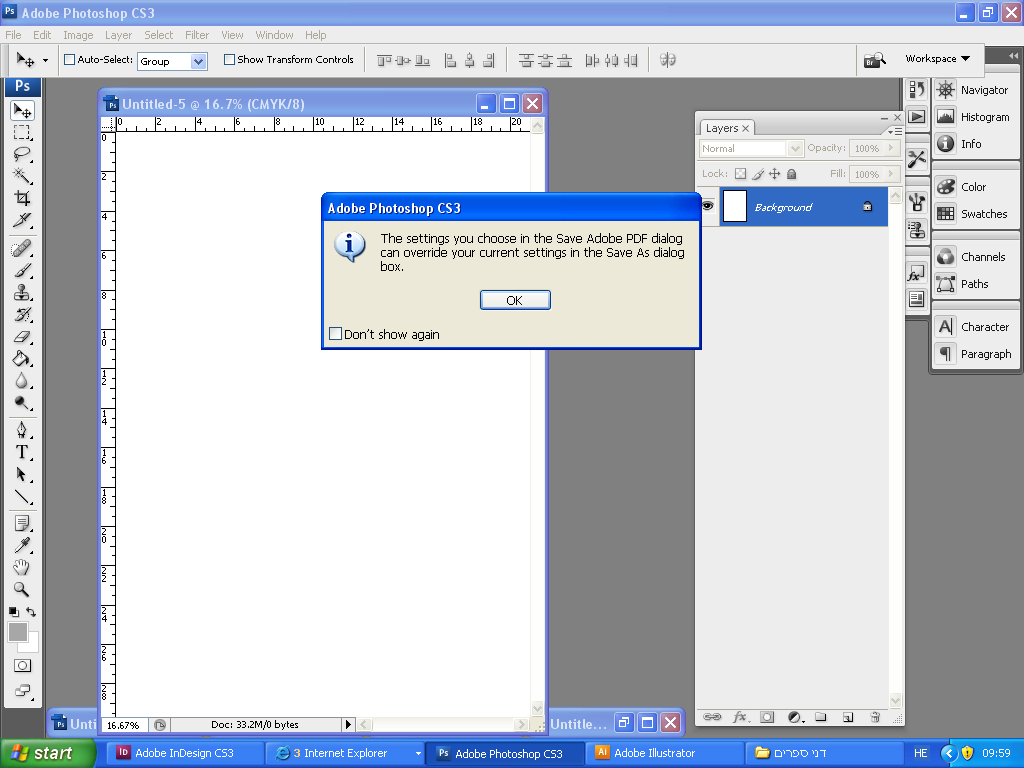Click OK in the PDF settings dialog
Screen dimensions: 1024x768
pos(515,300)
